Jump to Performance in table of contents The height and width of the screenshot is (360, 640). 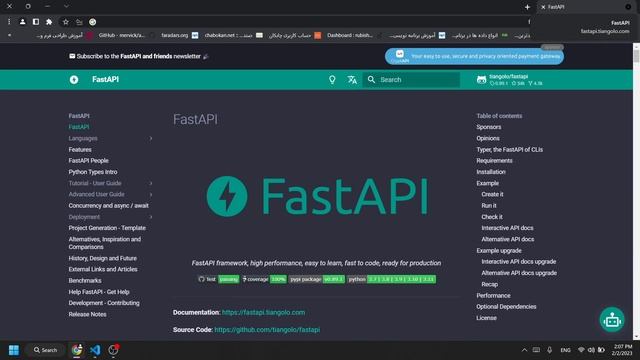pos(493,296)
